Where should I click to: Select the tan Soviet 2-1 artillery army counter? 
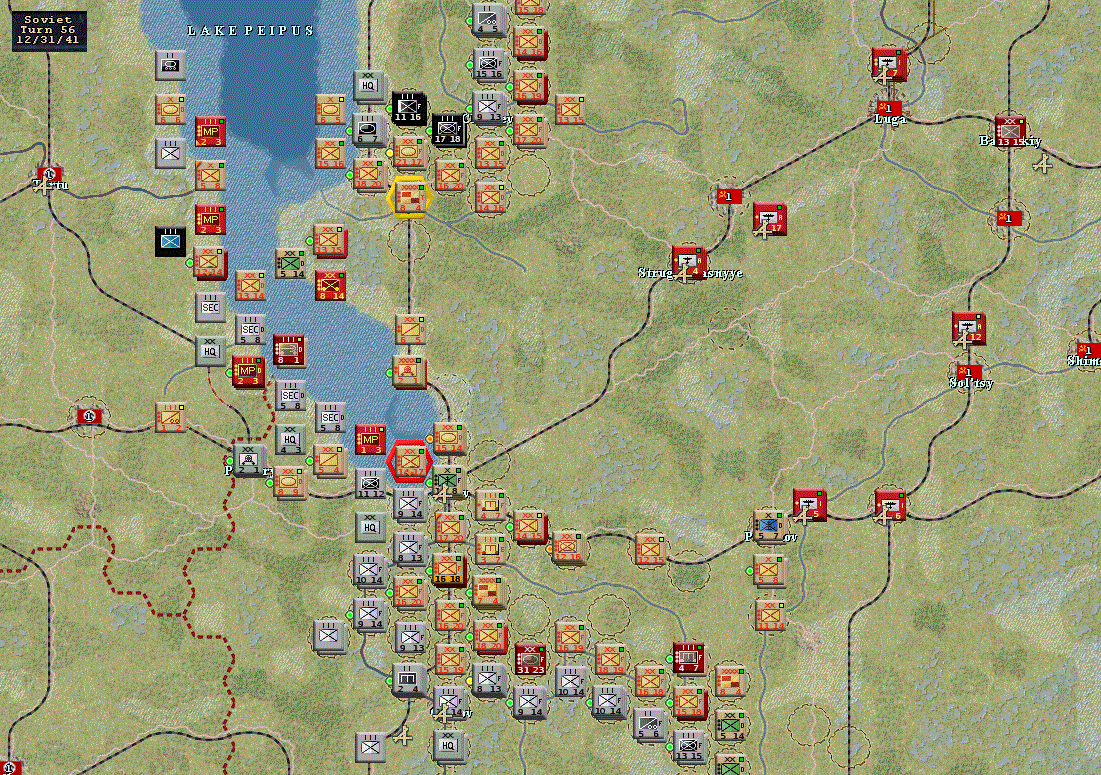coord(409,371)
